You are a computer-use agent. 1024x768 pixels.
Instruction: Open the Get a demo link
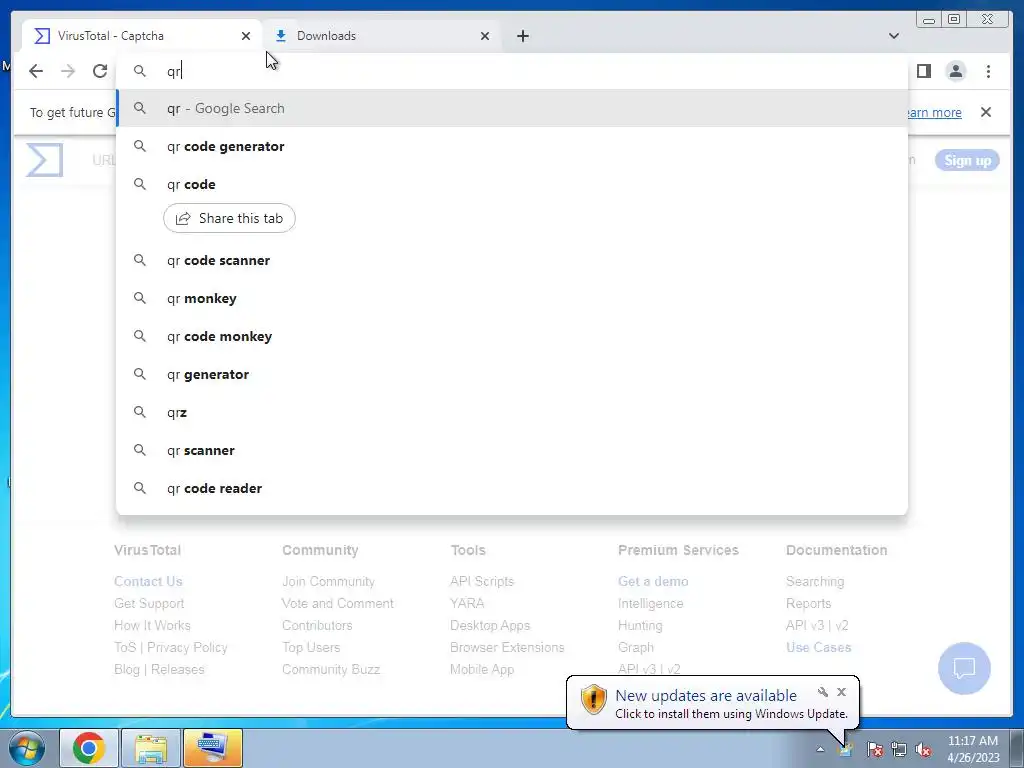(x=653, y=581)
